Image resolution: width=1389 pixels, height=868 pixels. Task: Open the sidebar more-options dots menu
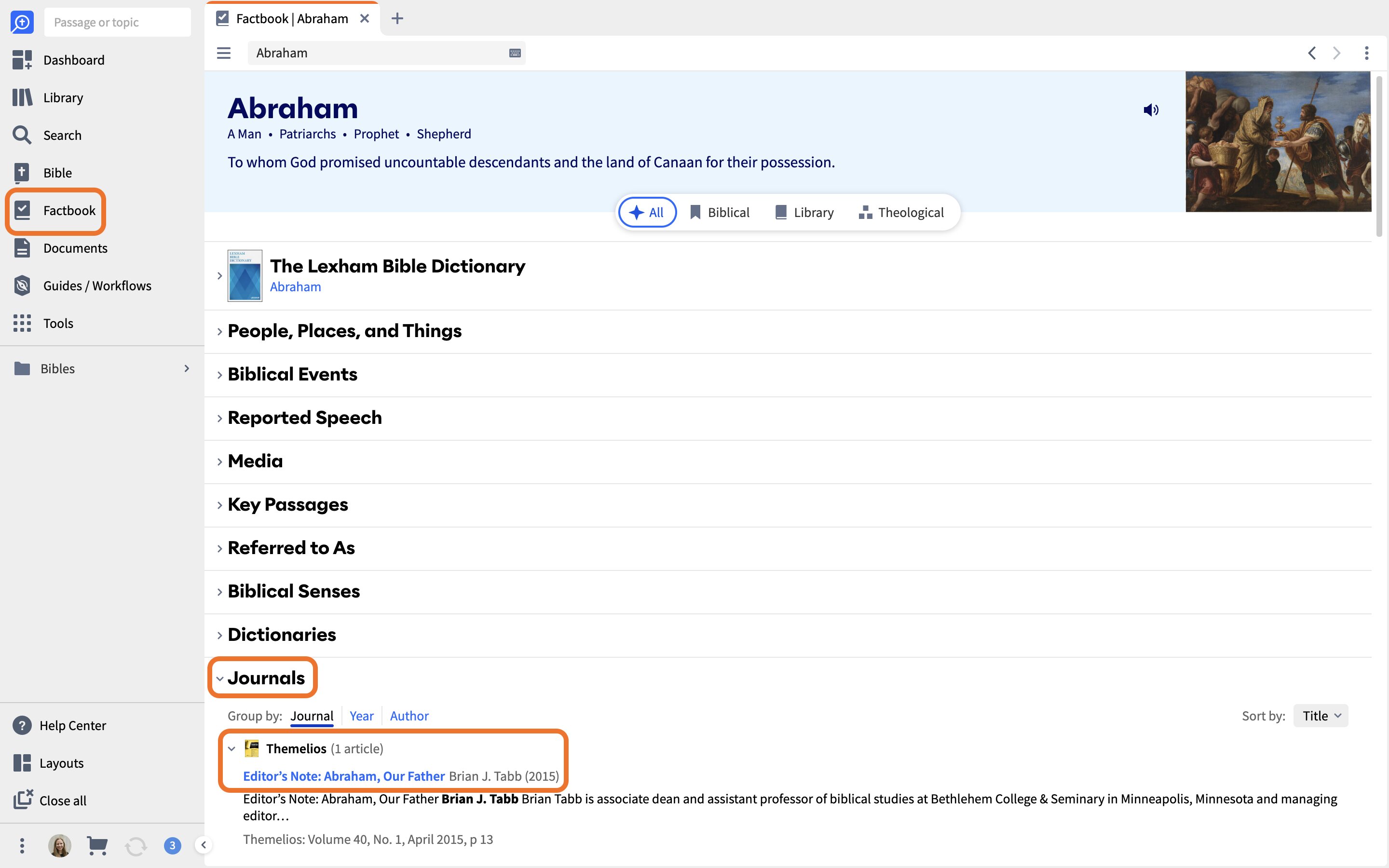click(22, 846)
